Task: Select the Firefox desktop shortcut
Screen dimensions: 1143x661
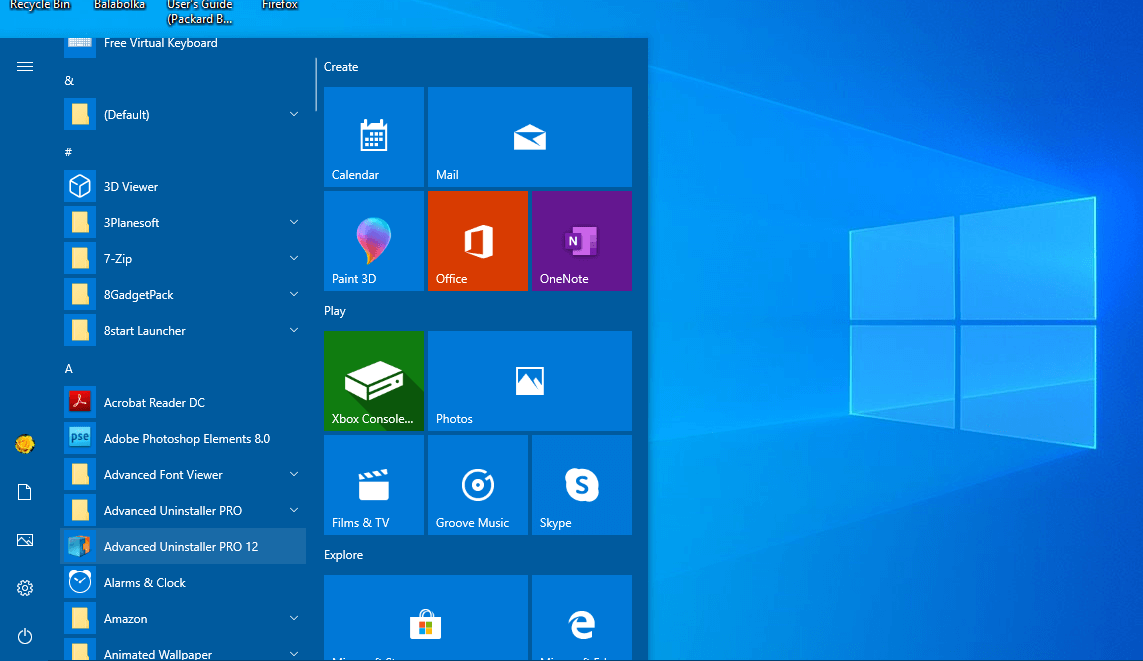Action: (280, 5)
